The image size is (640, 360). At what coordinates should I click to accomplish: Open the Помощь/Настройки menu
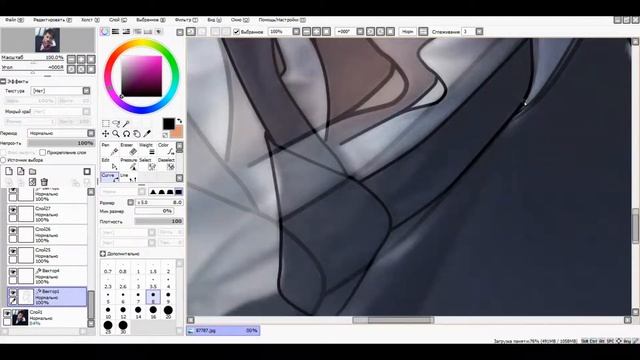[x=282, y=20]
